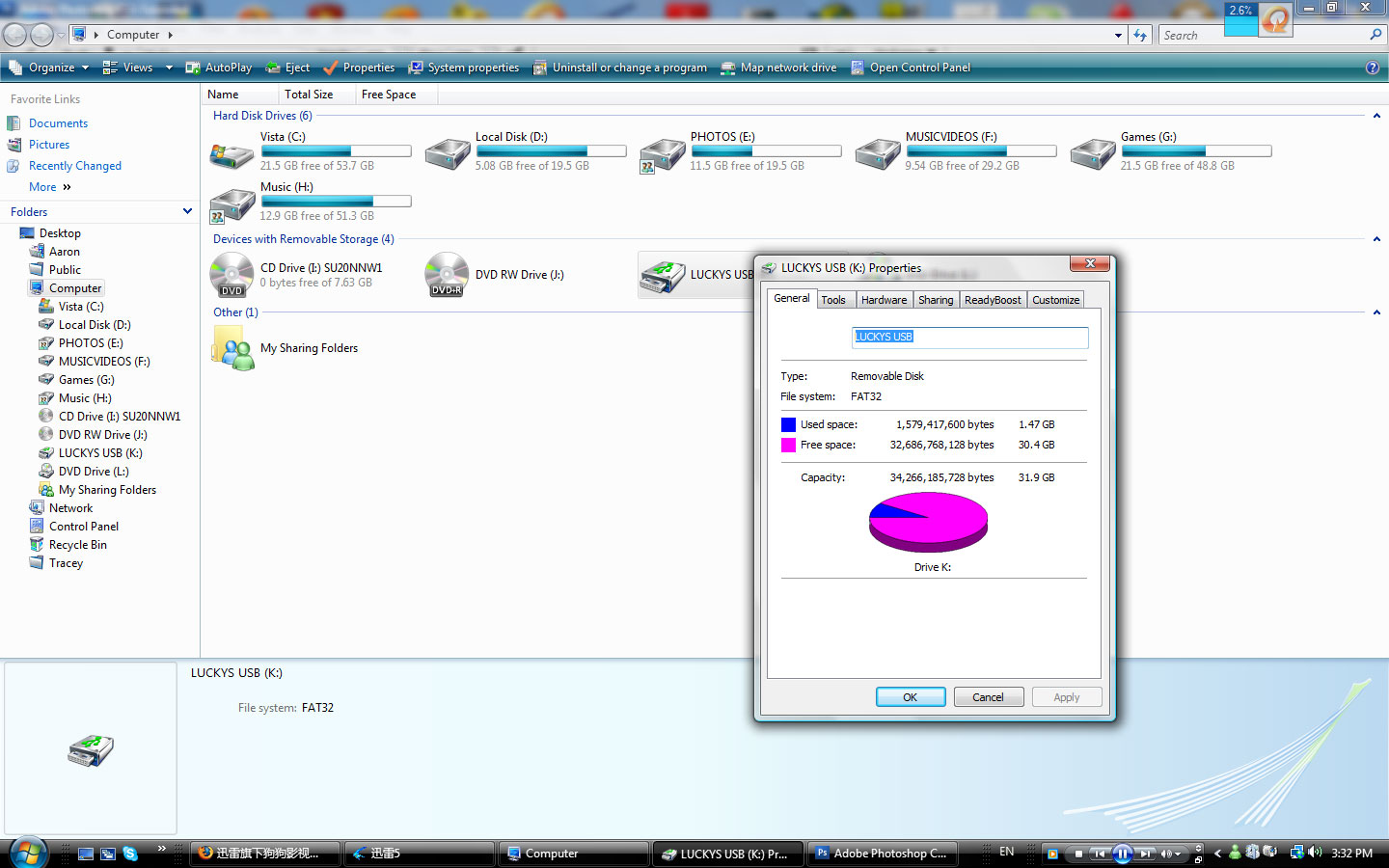The image size is (1389, 868).
Task: Switch to the ReadyBoost tab
Action: click(x=993, y=300)
